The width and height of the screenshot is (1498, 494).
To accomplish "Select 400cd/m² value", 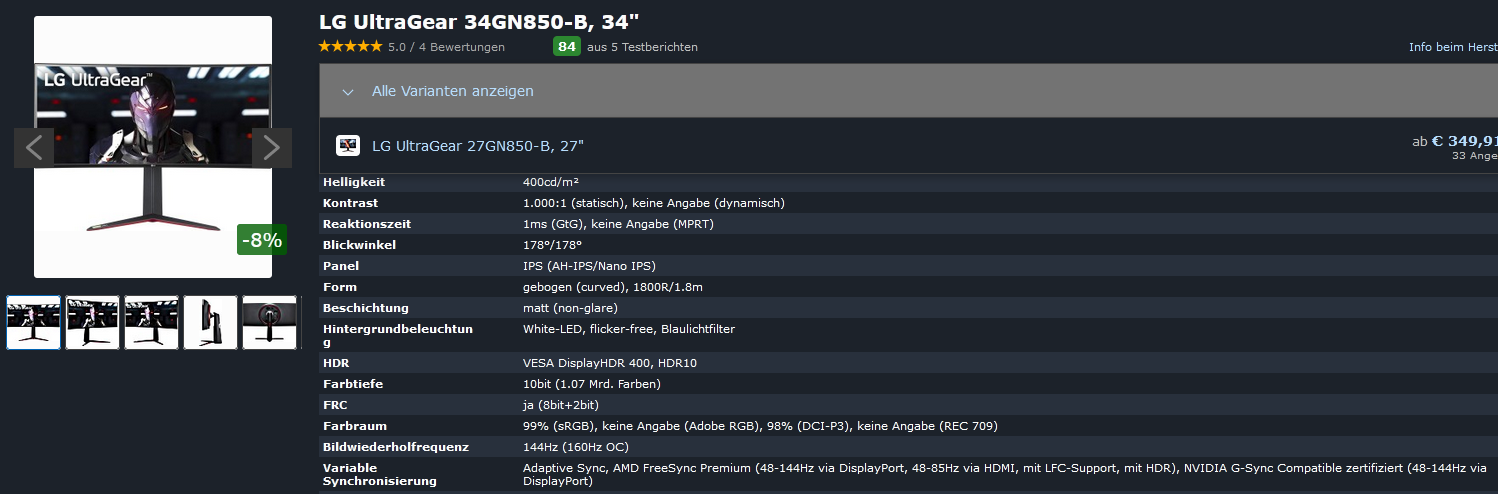I will 551,182.
